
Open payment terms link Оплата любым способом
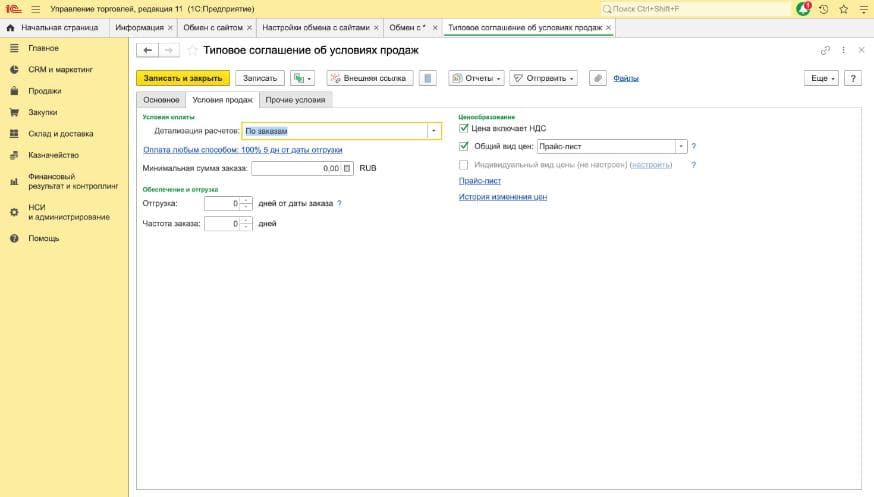[243, 150]
